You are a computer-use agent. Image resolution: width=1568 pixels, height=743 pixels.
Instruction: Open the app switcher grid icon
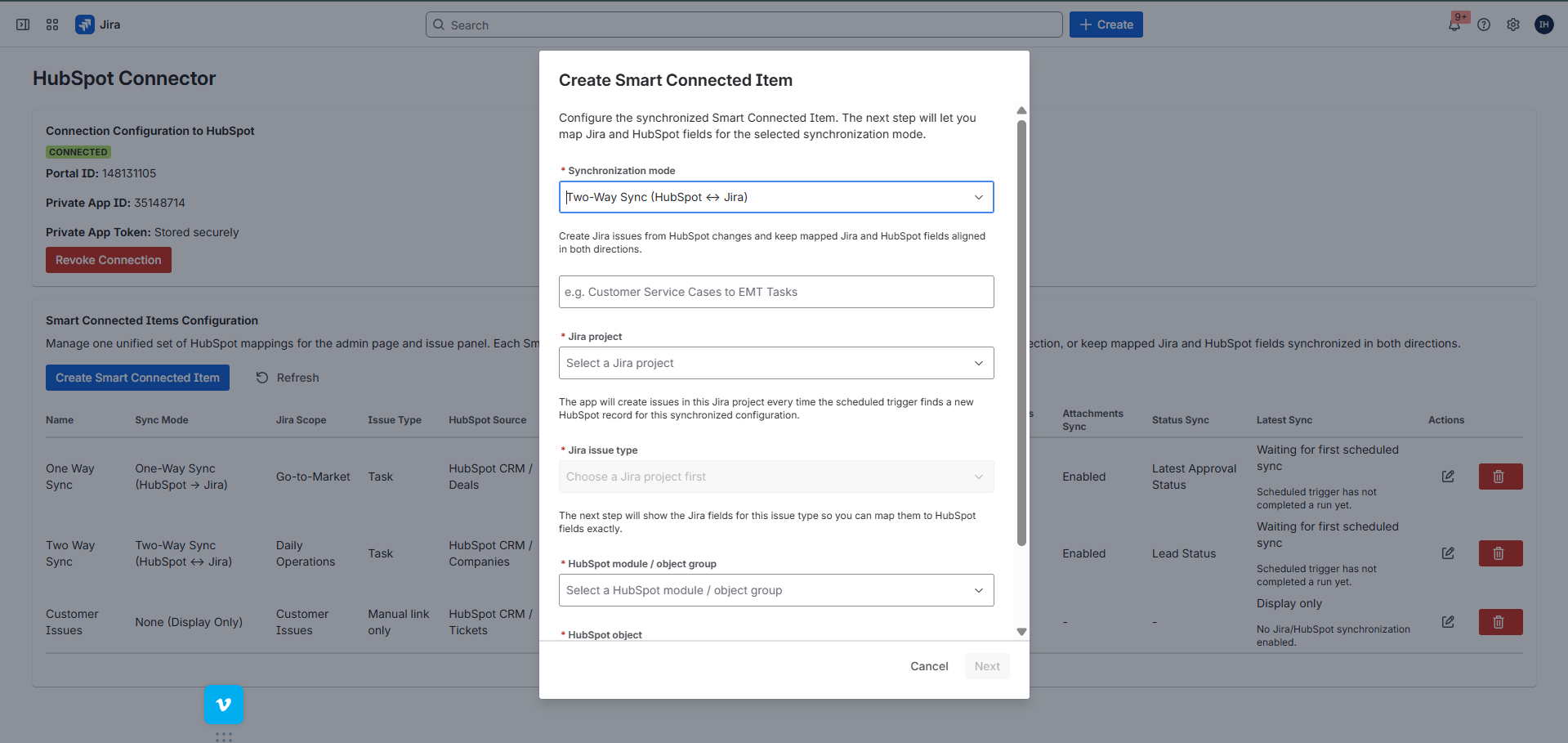click(51, 25)
